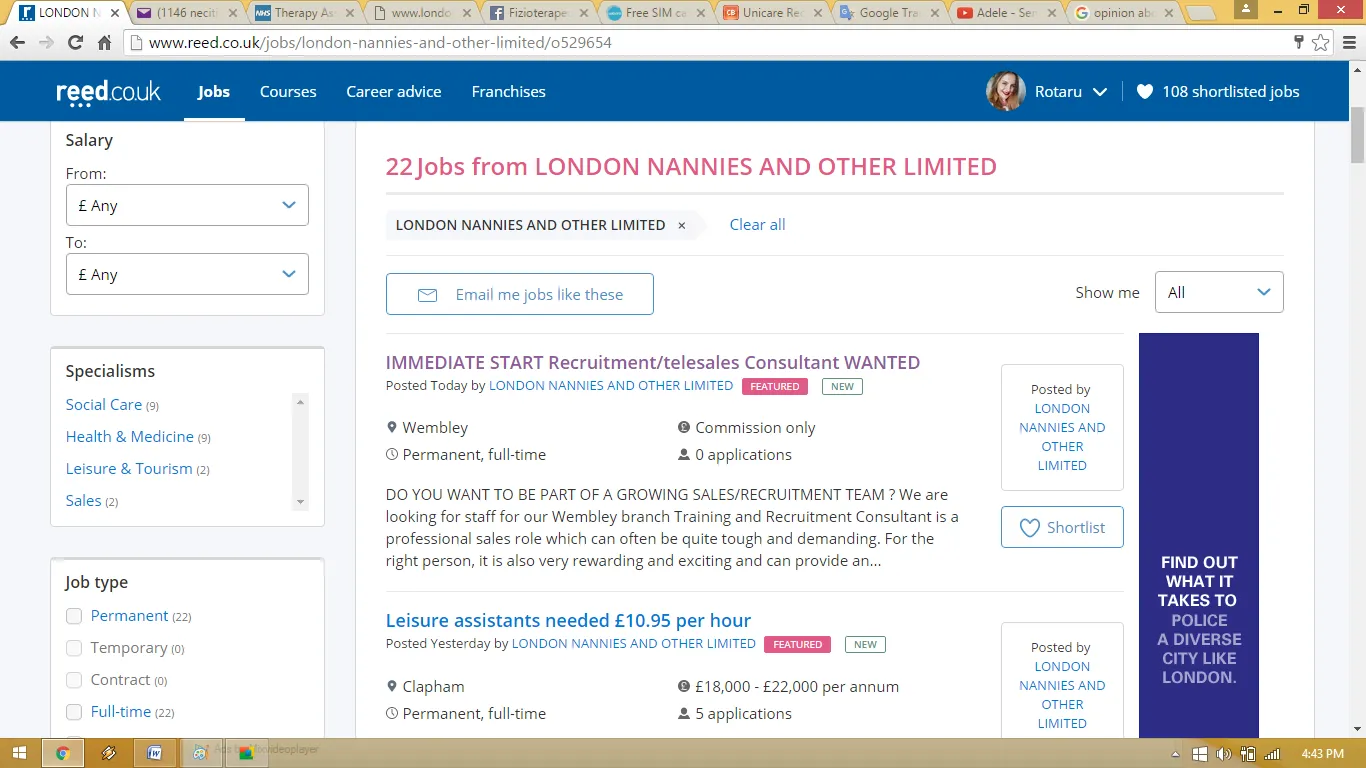Remove LONDON NANNIES filter tag with x

coord(682,225)
